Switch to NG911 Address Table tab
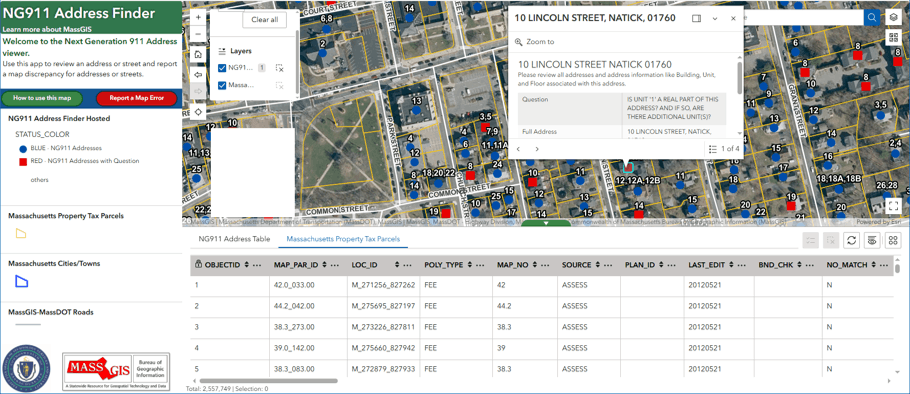Screen dimensions: 910x394 click(x=234, y=238)
